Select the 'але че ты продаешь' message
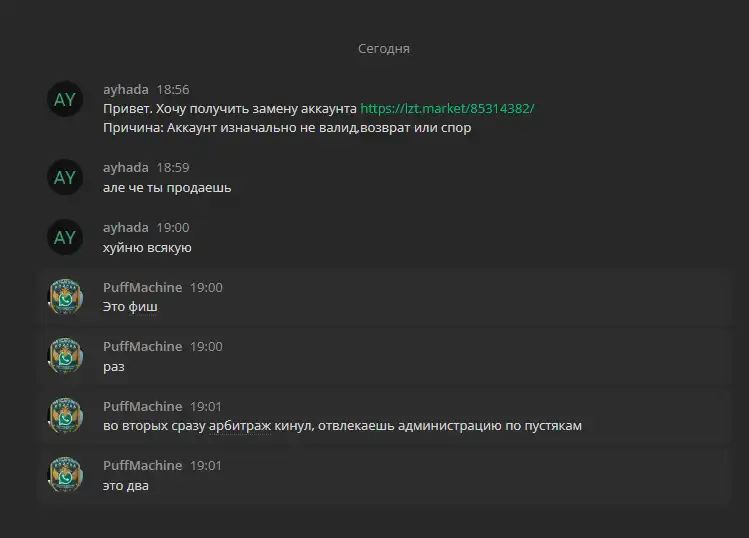The width and height of the screenshot is (749, 538). 167,188
